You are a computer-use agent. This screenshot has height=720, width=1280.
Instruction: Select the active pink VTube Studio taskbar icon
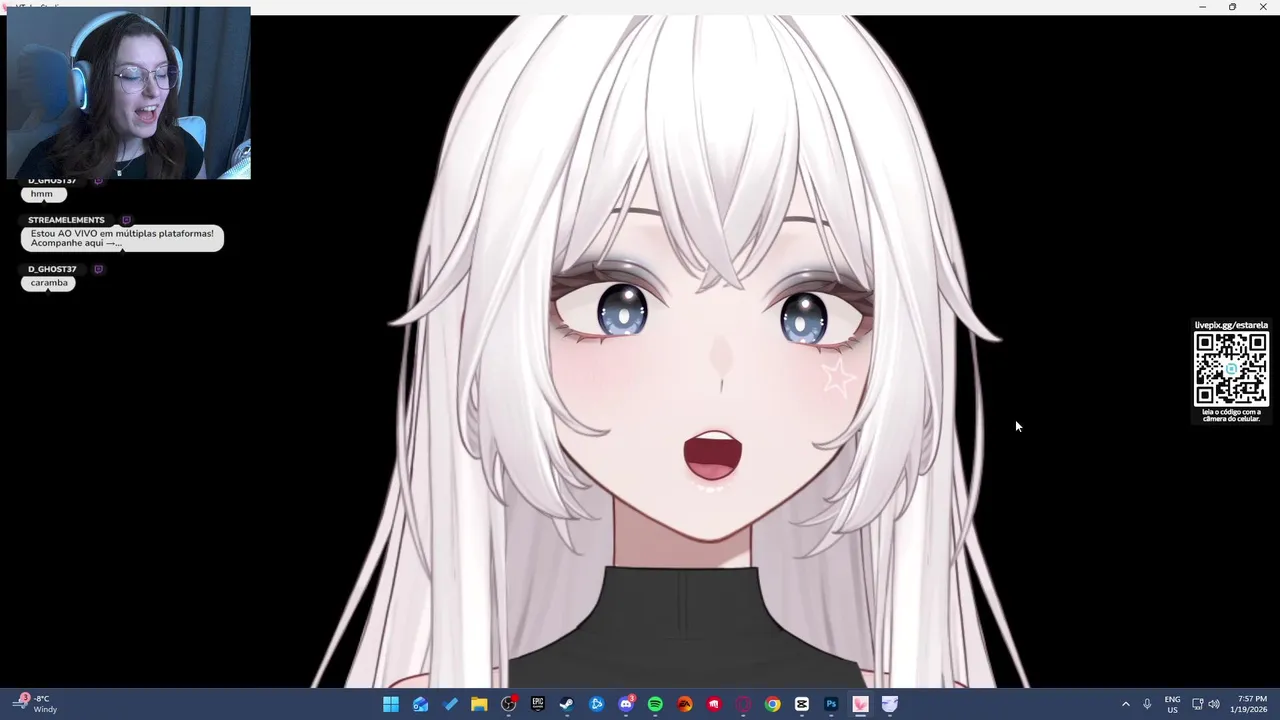(x=860, y=704)
